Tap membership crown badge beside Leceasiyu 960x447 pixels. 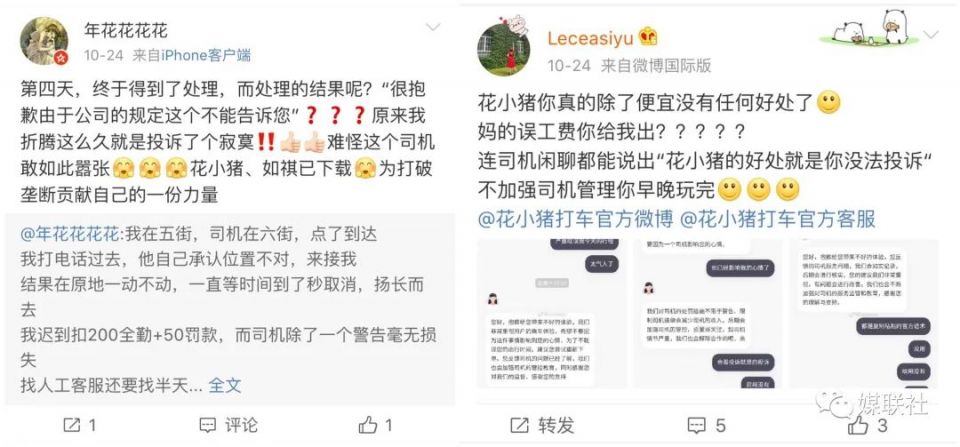click(x=648, y=38)
